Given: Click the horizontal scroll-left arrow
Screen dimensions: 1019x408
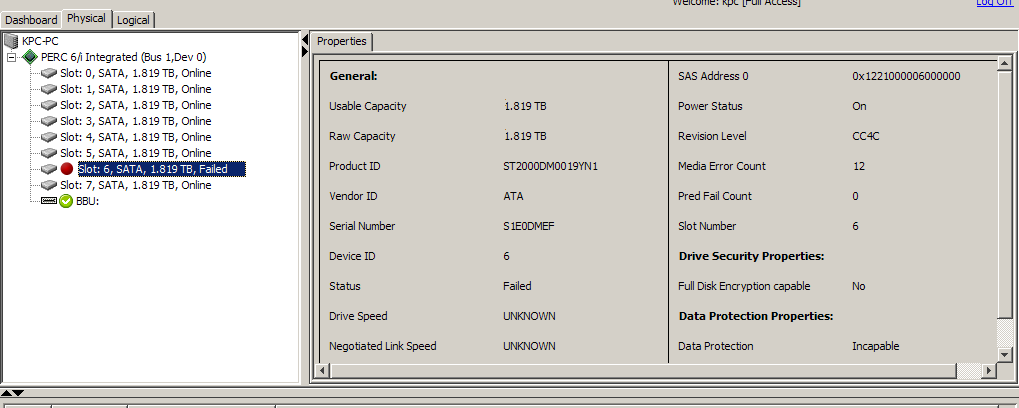Looking at the screenshot, I should [x=323, y=370].
